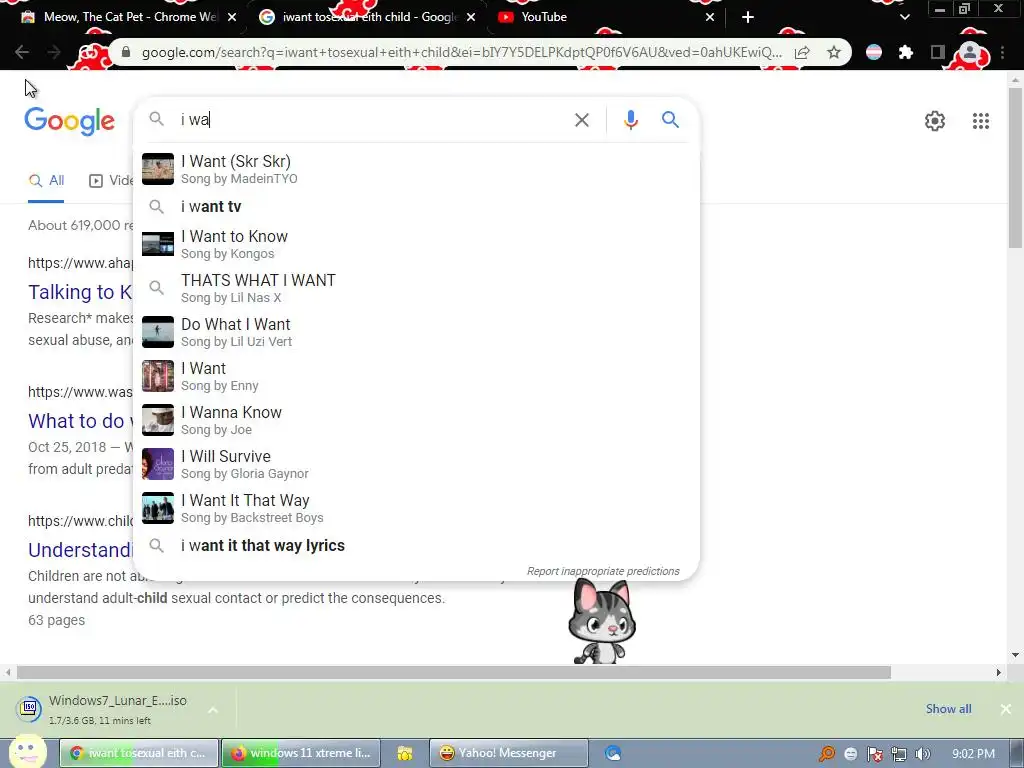1024x768 pixels.
Task: Click the I Will Survive thumbnail
Action: coord(158,464)
